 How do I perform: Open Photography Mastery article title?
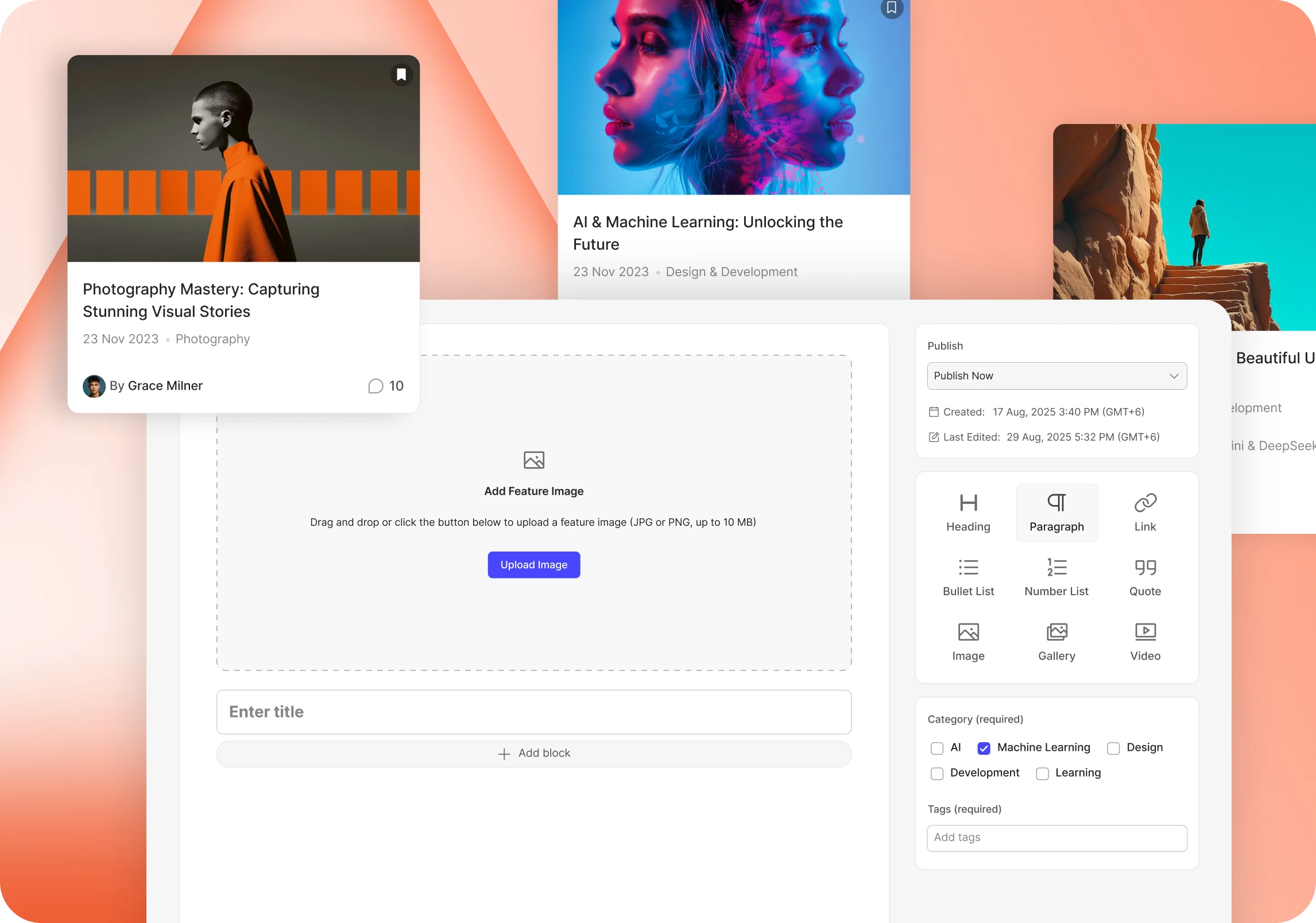coord(201,300)
